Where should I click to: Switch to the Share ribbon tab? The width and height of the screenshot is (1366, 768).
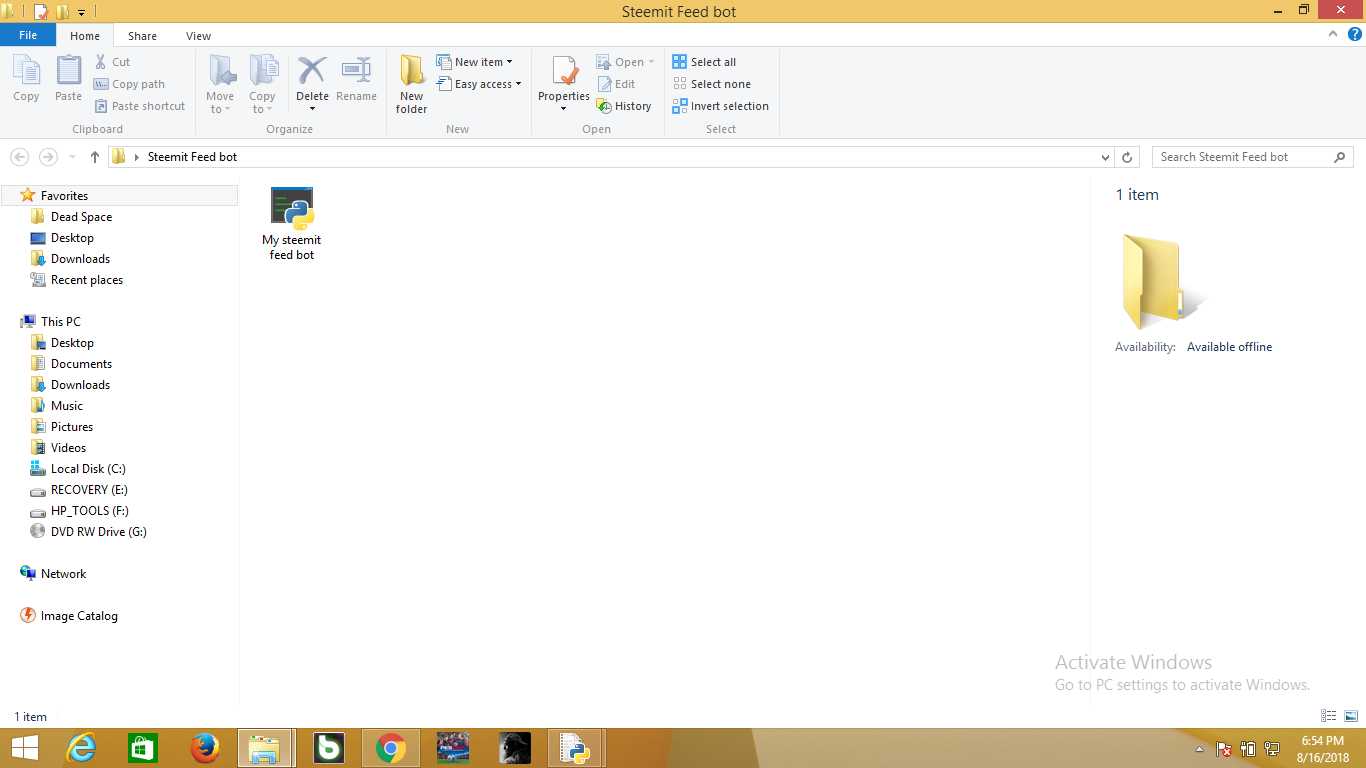(x=142, y=36)
